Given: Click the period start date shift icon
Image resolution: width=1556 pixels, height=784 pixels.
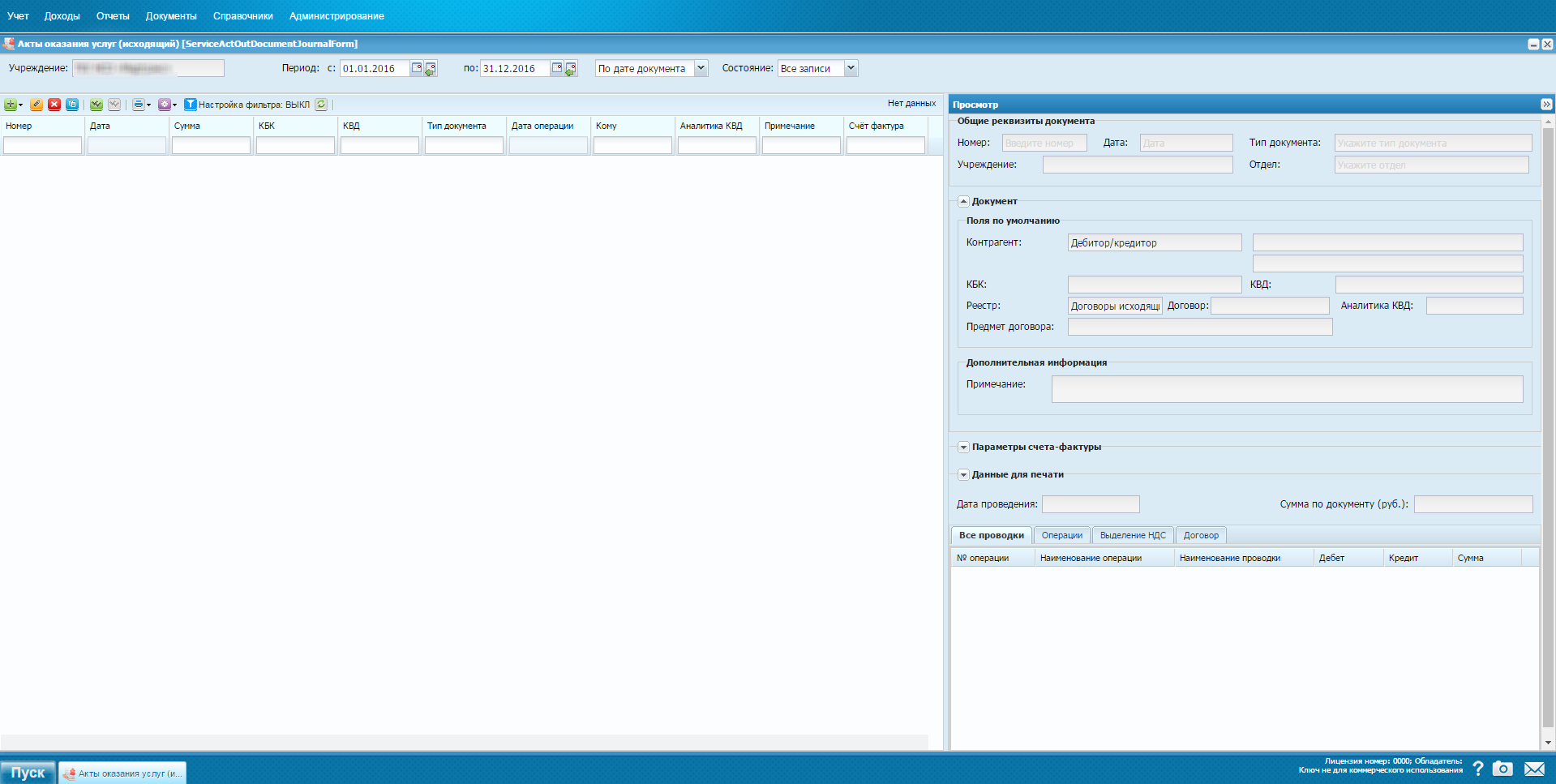Looking at the screenshot, I should [x=431, y=69].
